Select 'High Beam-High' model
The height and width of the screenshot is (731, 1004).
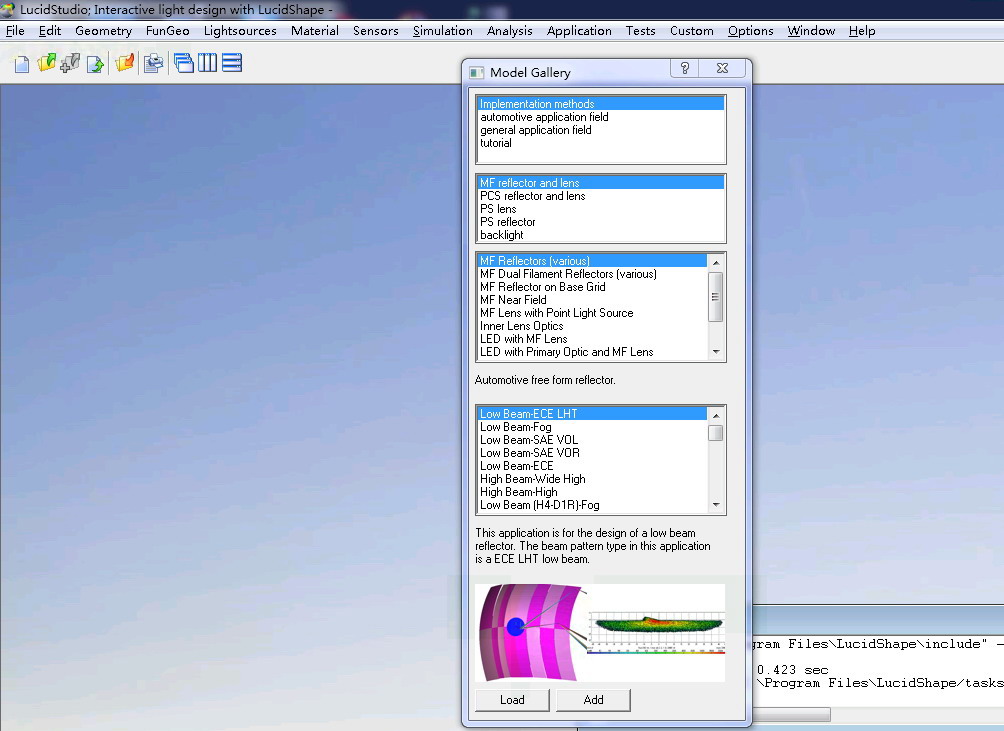(592, 492)
